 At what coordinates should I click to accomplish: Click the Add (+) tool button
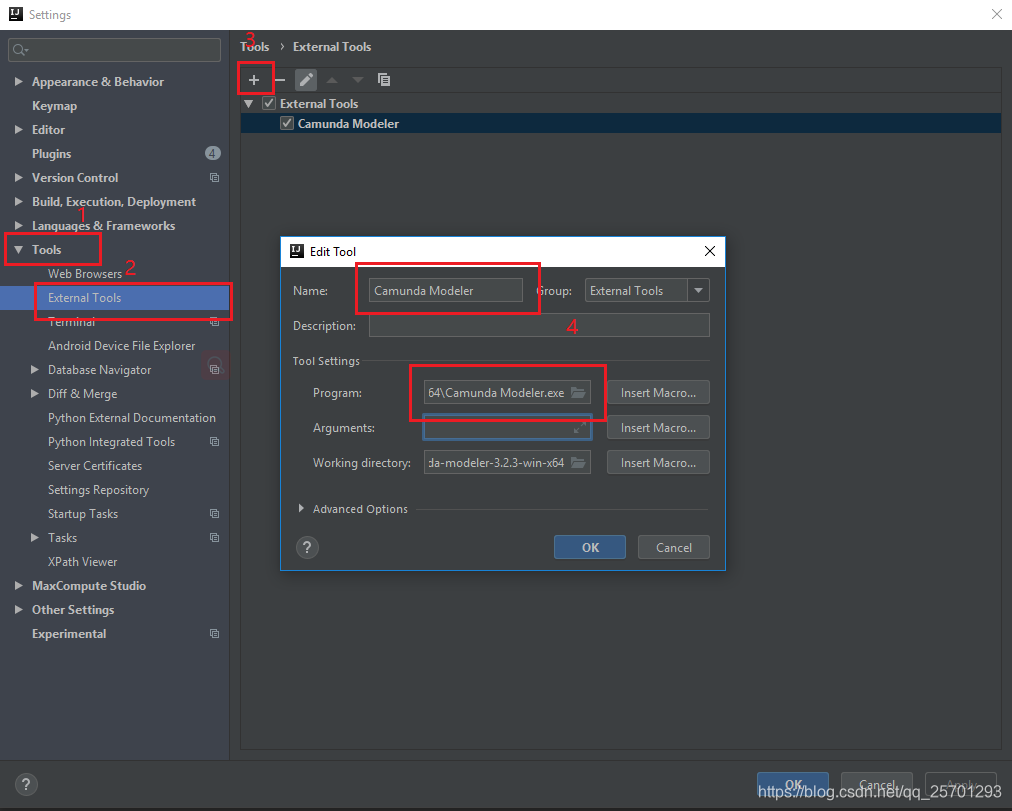254,80
